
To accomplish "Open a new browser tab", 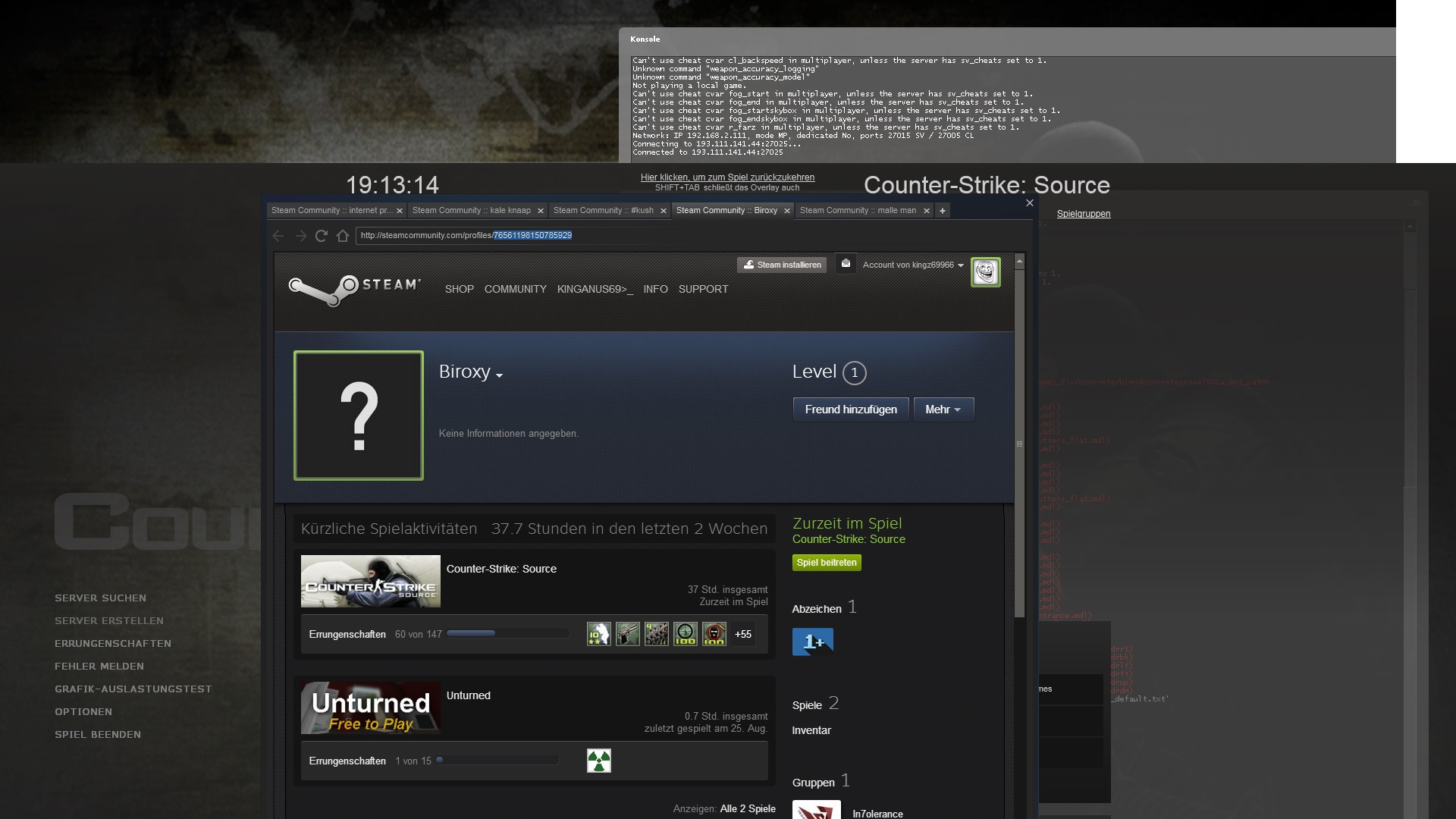I will (x=943, y=211).
